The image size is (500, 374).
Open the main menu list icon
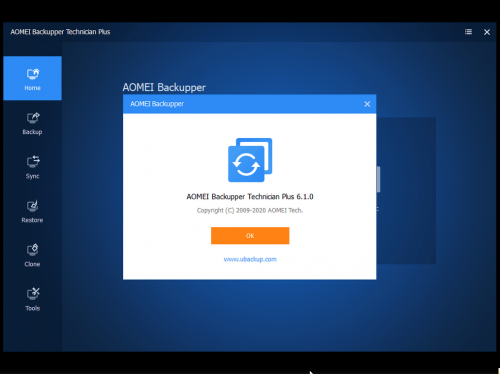tap(468, 32)
